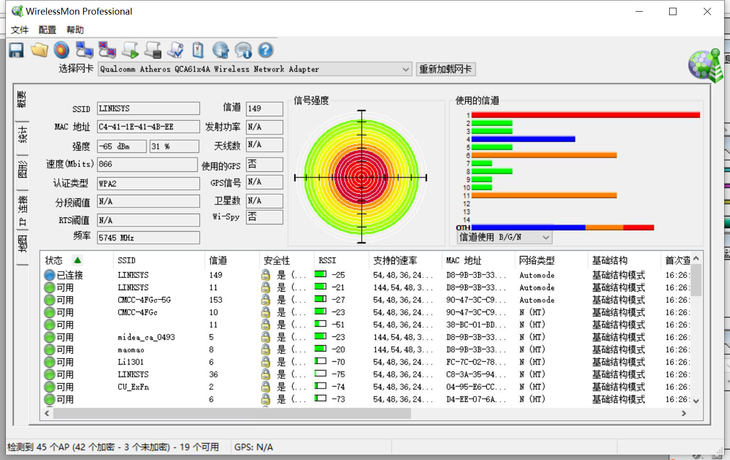Click the 速度 field showing 866
Screen dimensions: 730x460
[147, 164]
